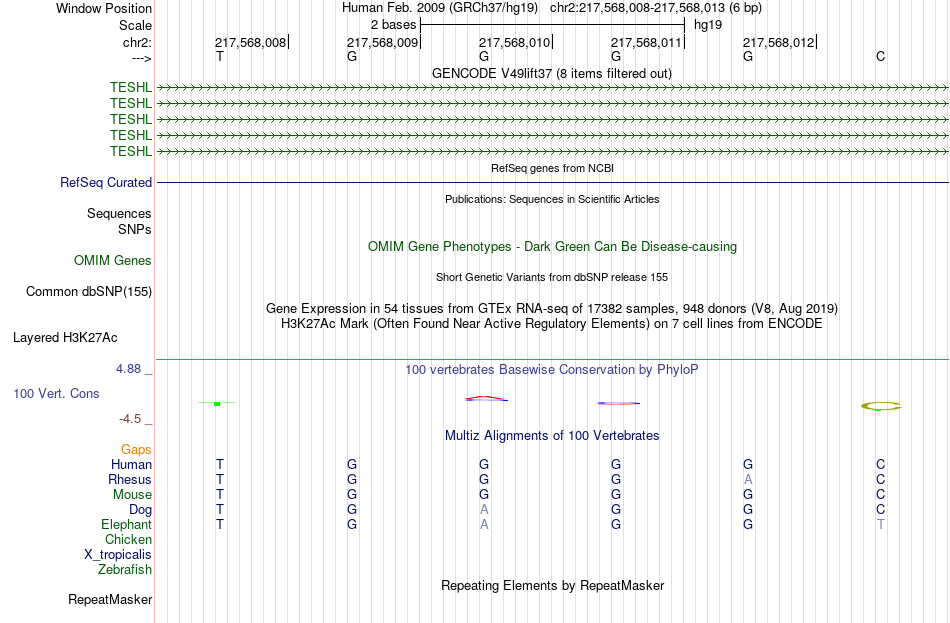
Task: Click the 100 Vert. Cons track label
Action: click(x=56, y=394)
